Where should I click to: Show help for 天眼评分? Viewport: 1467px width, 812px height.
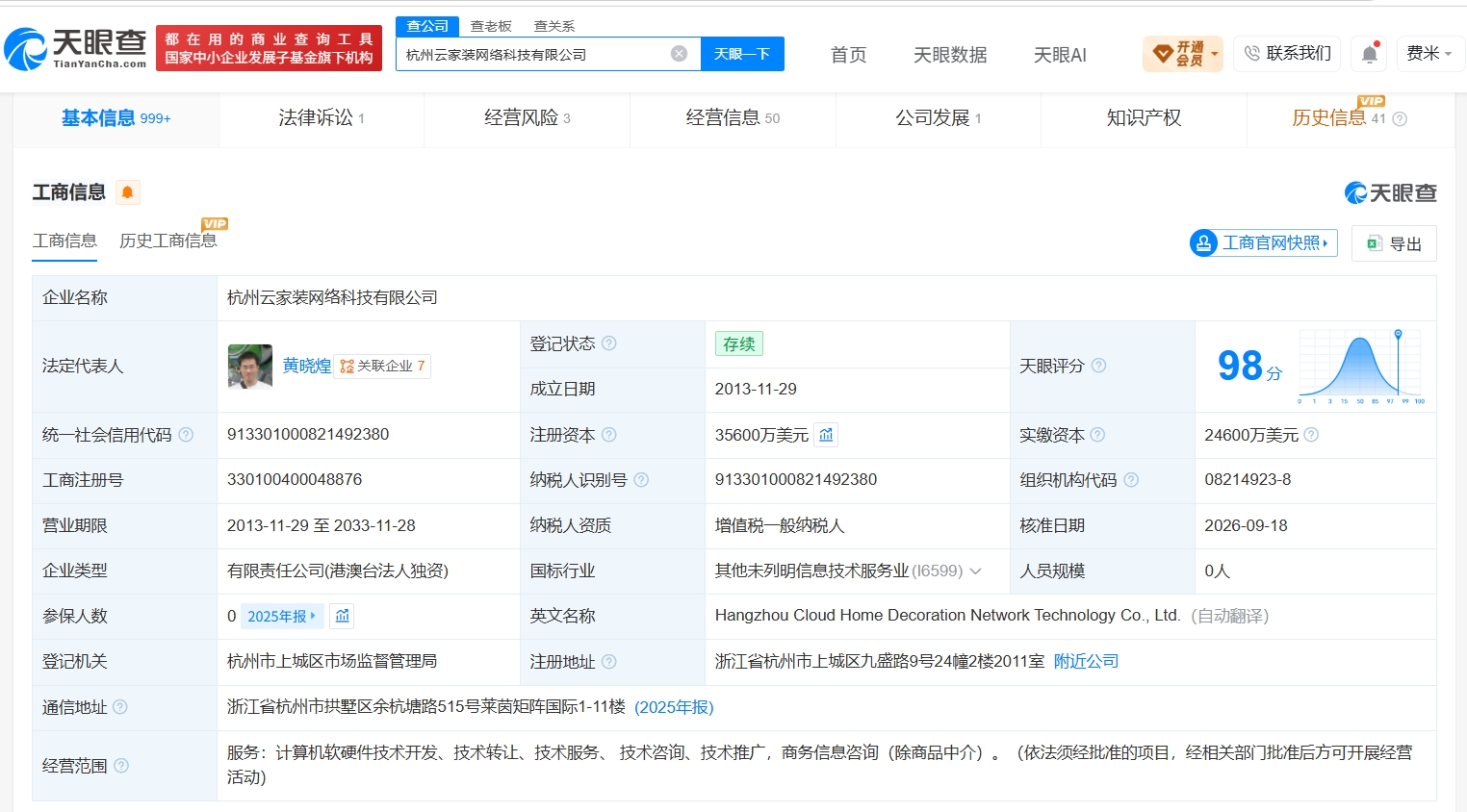1098,366
